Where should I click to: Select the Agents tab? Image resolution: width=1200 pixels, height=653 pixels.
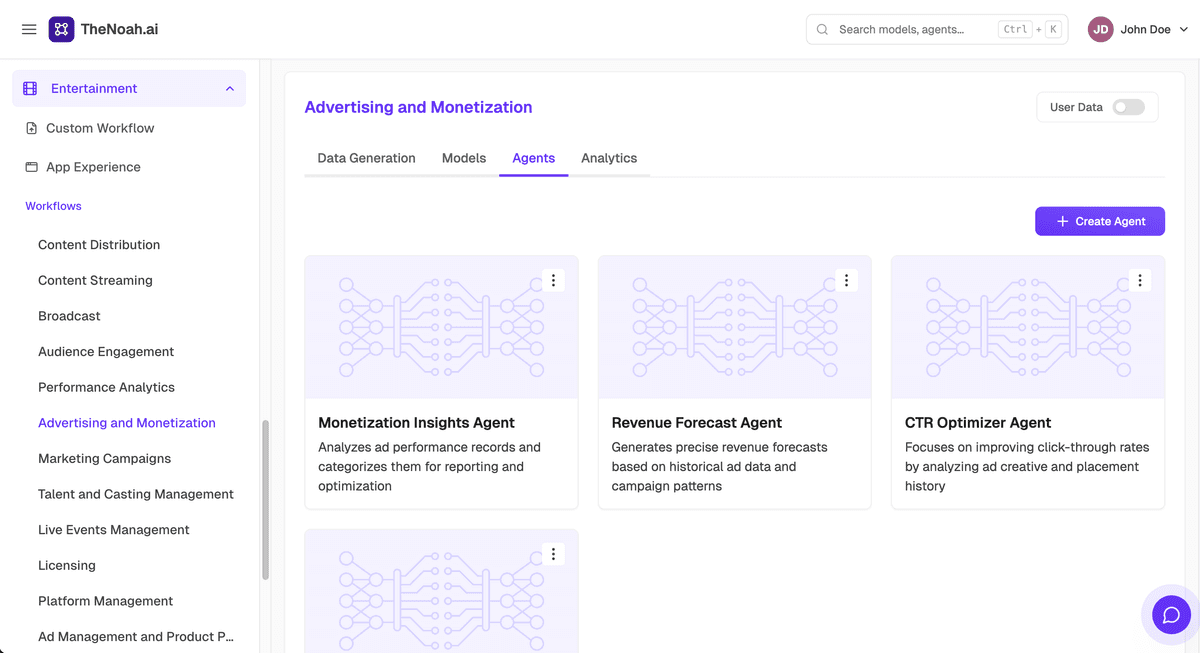[534, 158]
